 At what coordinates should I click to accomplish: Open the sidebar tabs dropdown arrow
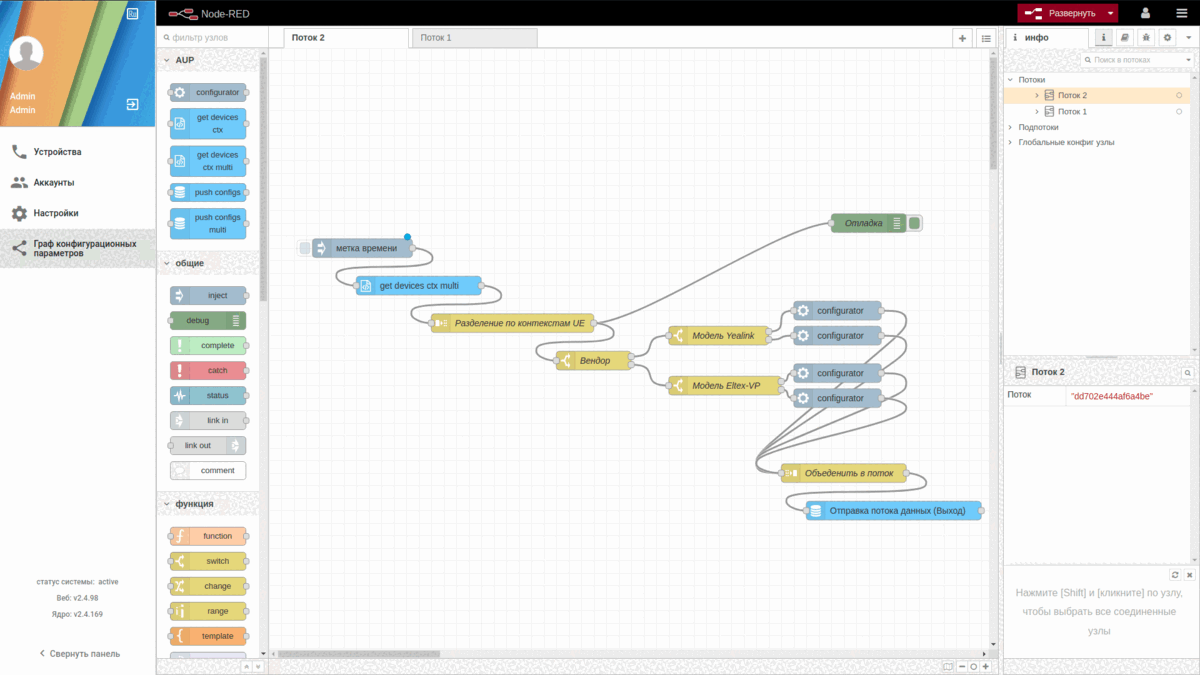(x=1189, y=37)
